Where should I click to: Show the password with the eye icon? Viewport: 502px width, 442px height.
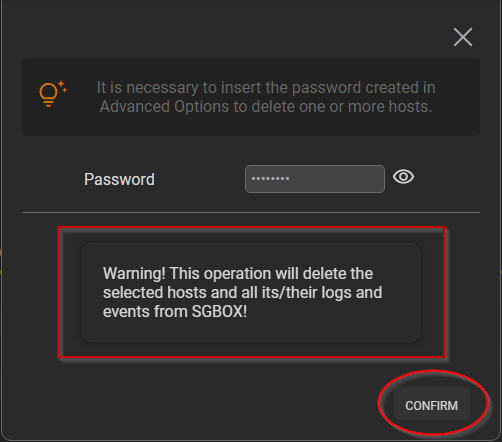[403, 177]
